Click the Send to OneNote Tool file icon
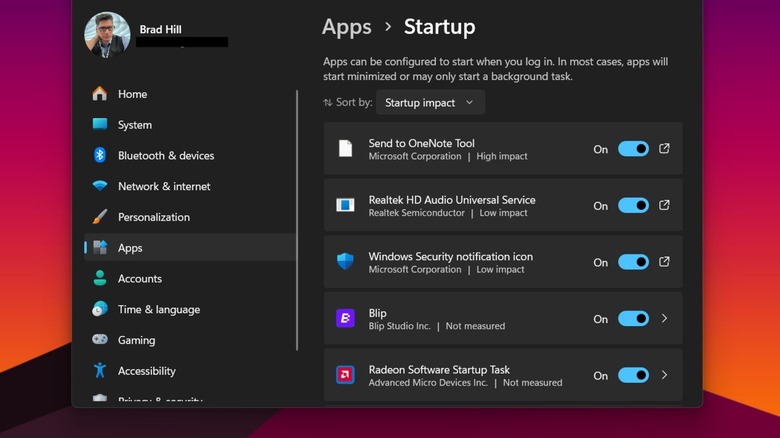 pyautogui.click(x=345, y=148)
